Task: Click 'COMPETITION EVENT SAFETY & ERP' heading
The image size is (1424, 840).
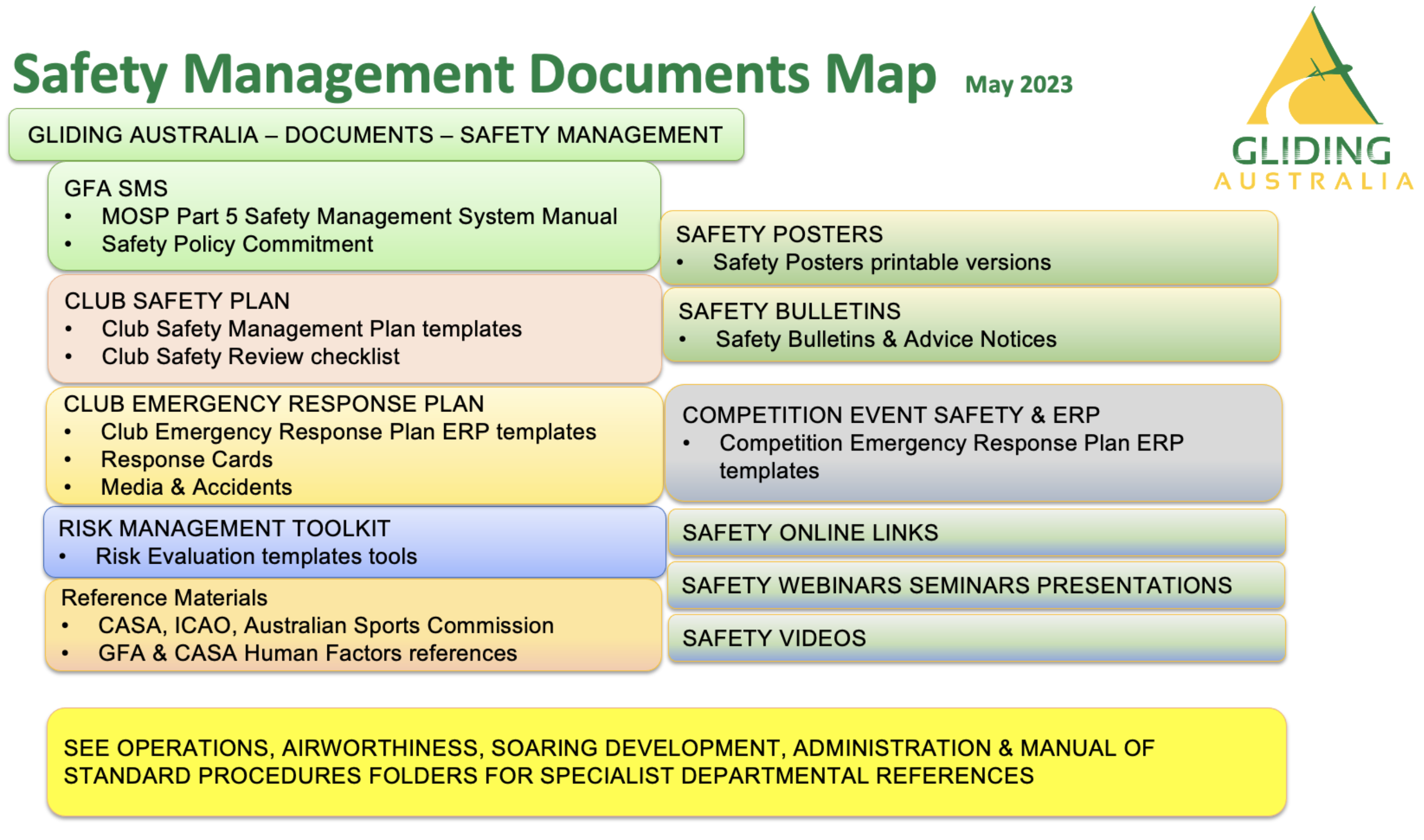Action: point(890,416)
